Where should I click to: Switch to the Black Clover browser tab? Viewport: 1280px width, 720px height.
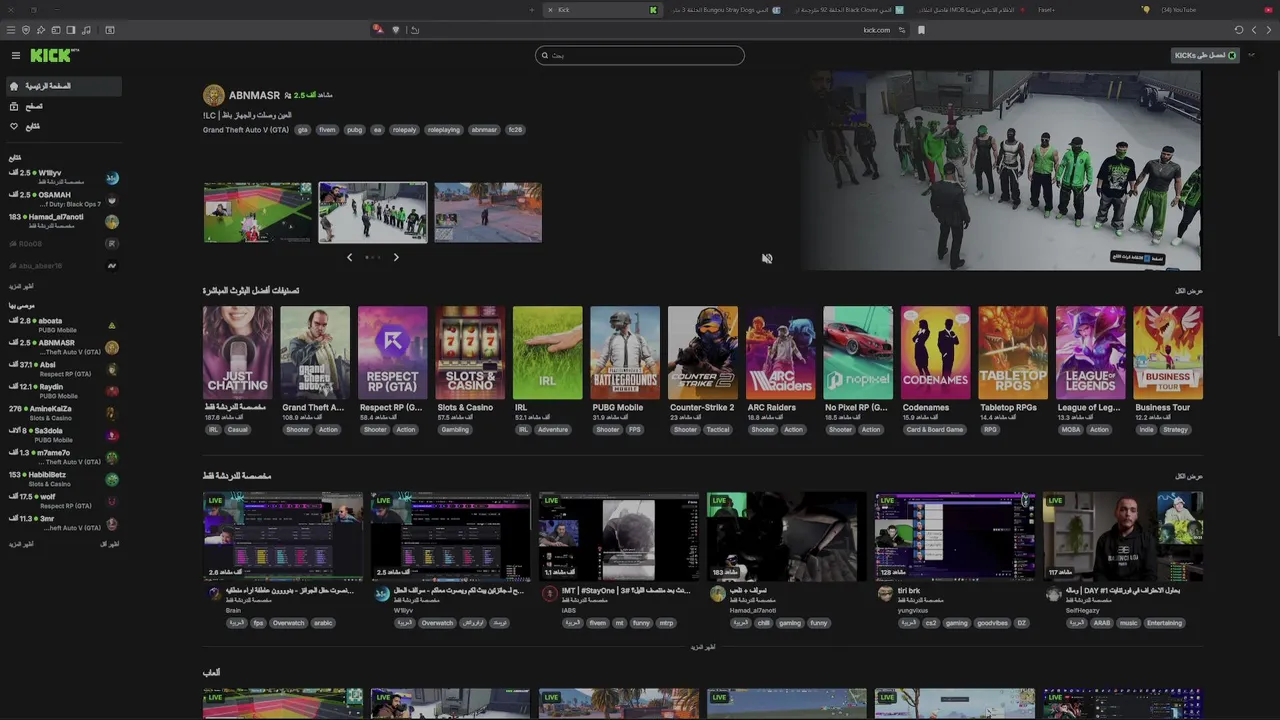[x=850, y=10]
